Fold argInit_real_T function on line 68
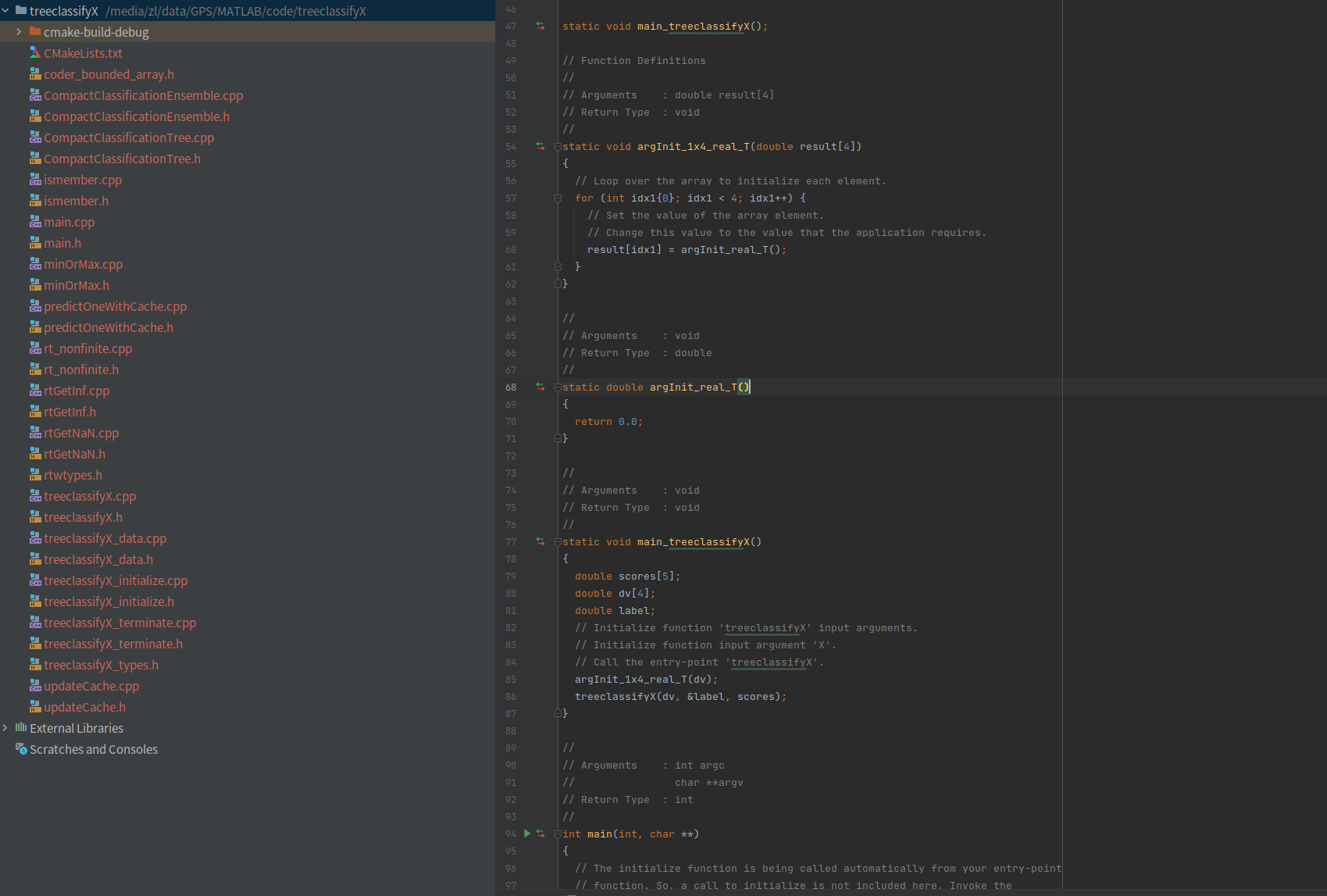The height and width of the screenshot is (896, 1327). pyautogui.click(x=558, y=387)
